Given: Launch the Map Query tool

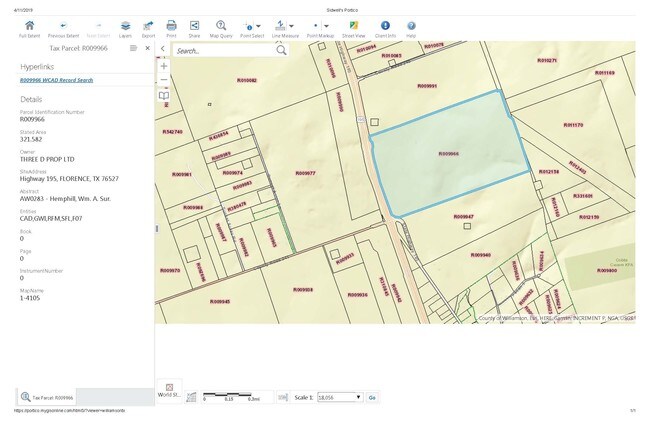Looking at the screenshot, I should 221,24.
